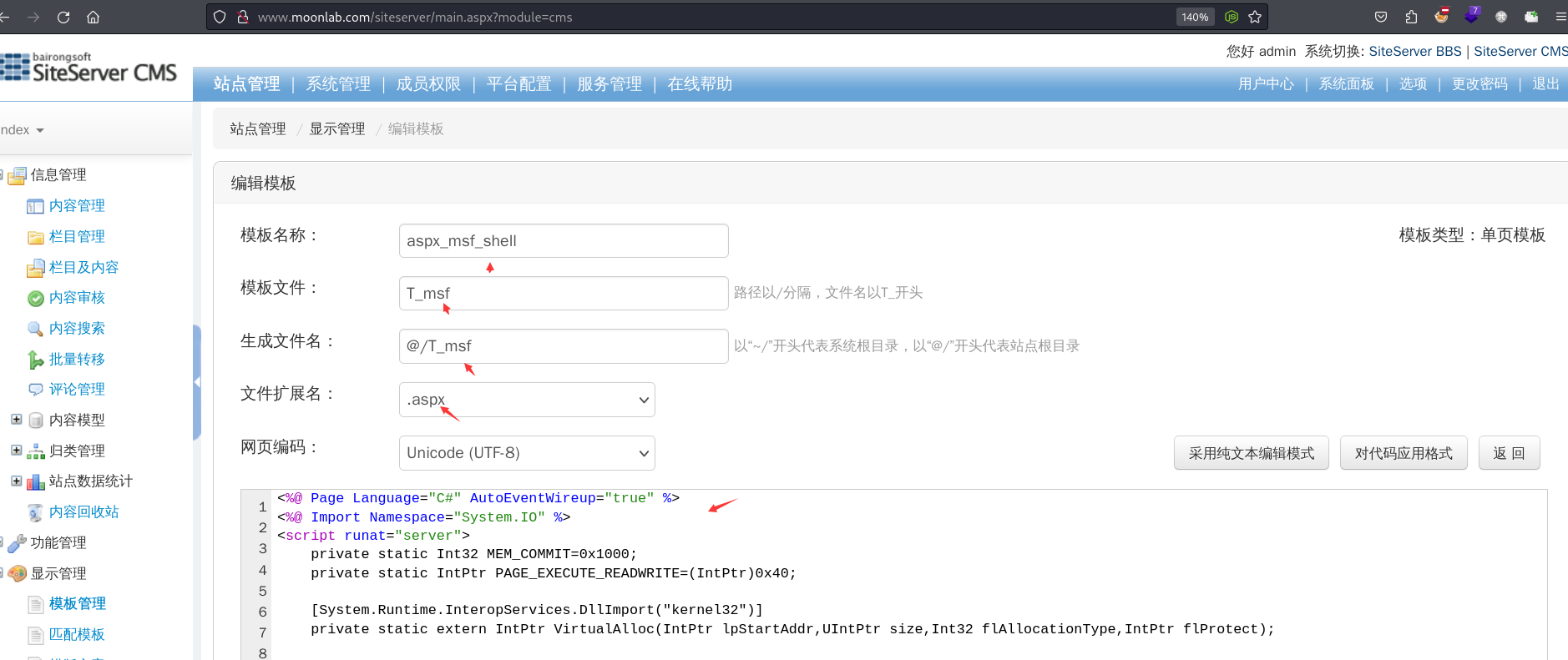
Task: Open the 系统管理 top menu
Action: coord(338,84)
